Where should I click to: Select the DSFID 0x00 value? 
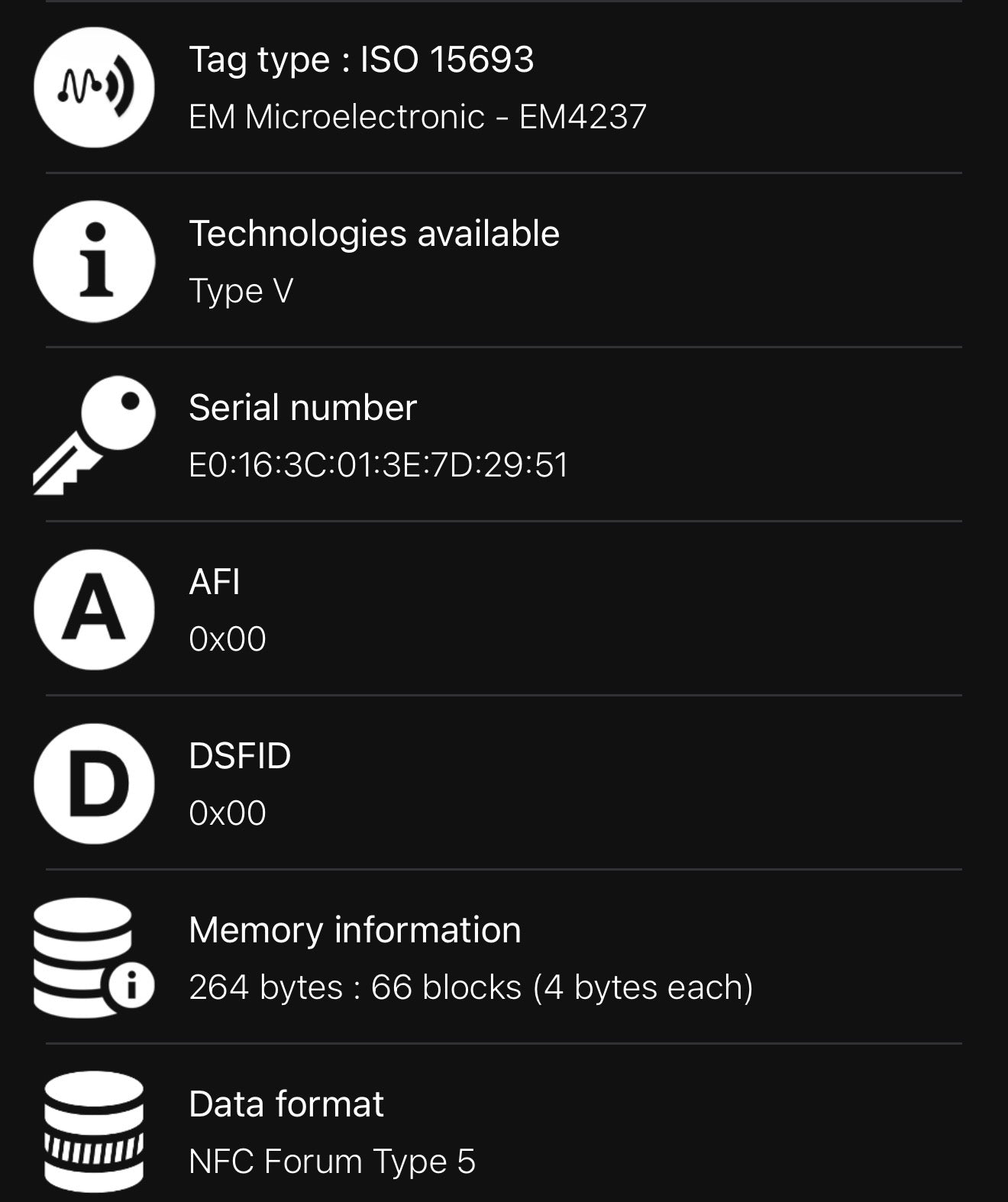pyautogui.click(x=228, y=813)
